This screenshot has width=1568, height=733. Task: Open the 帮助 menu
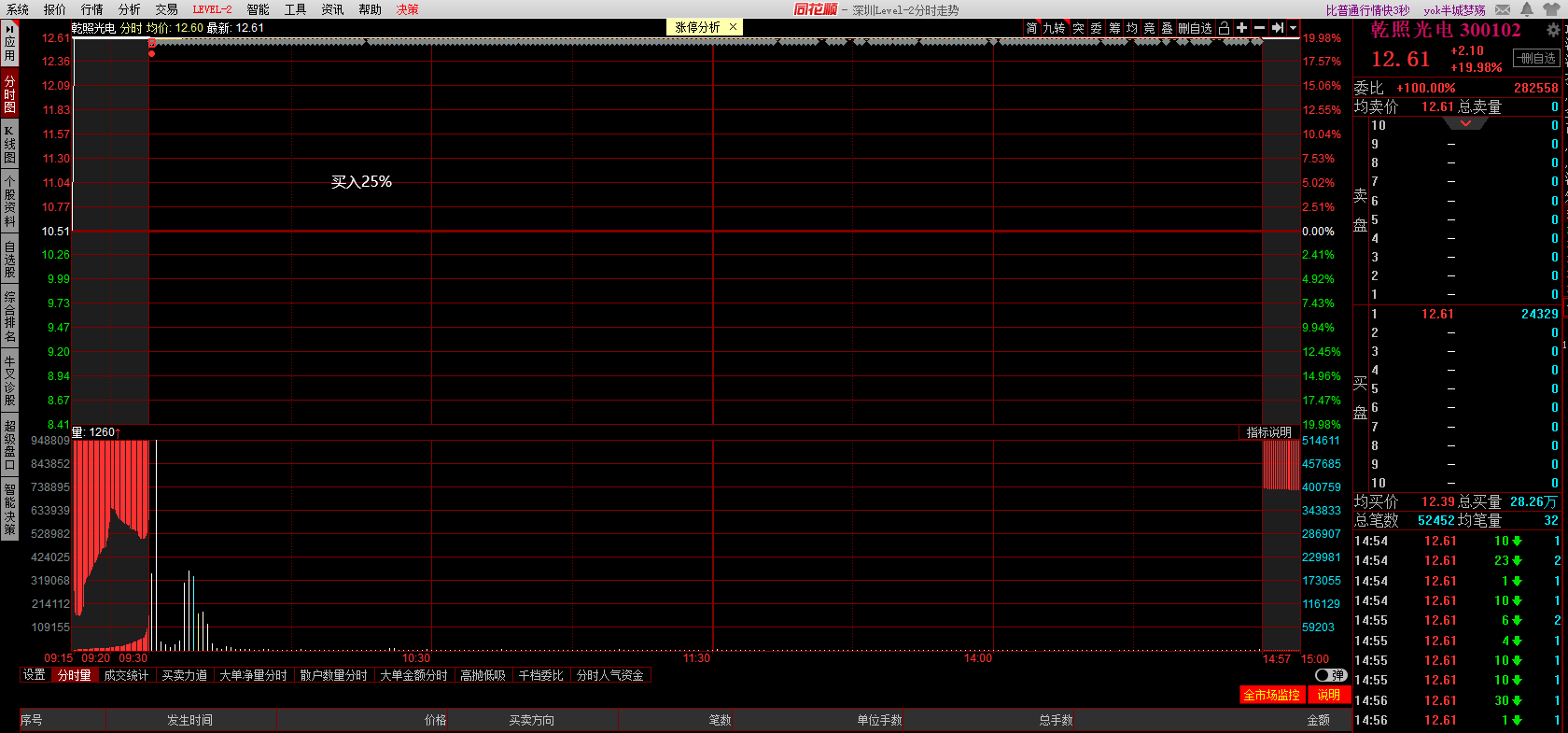[x=371, y=9]
